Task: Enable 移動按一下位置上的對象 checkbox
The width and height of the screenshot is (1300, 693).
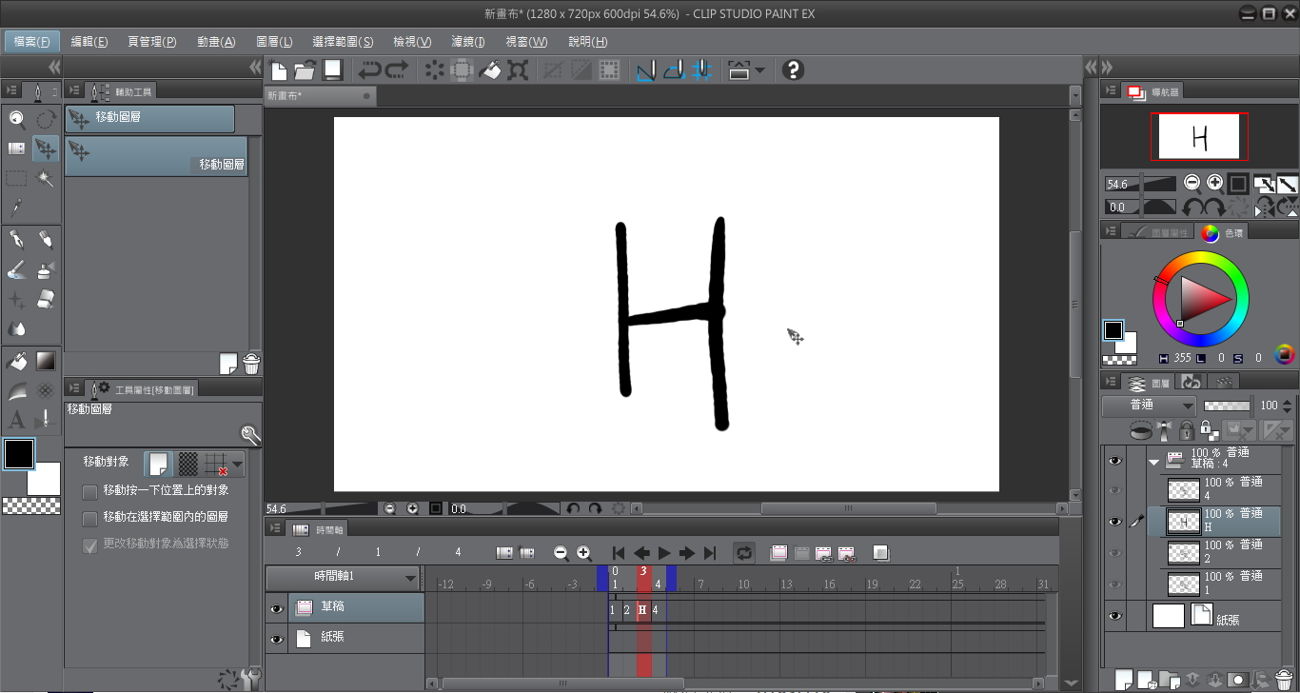Action: (x=90, y=491)
